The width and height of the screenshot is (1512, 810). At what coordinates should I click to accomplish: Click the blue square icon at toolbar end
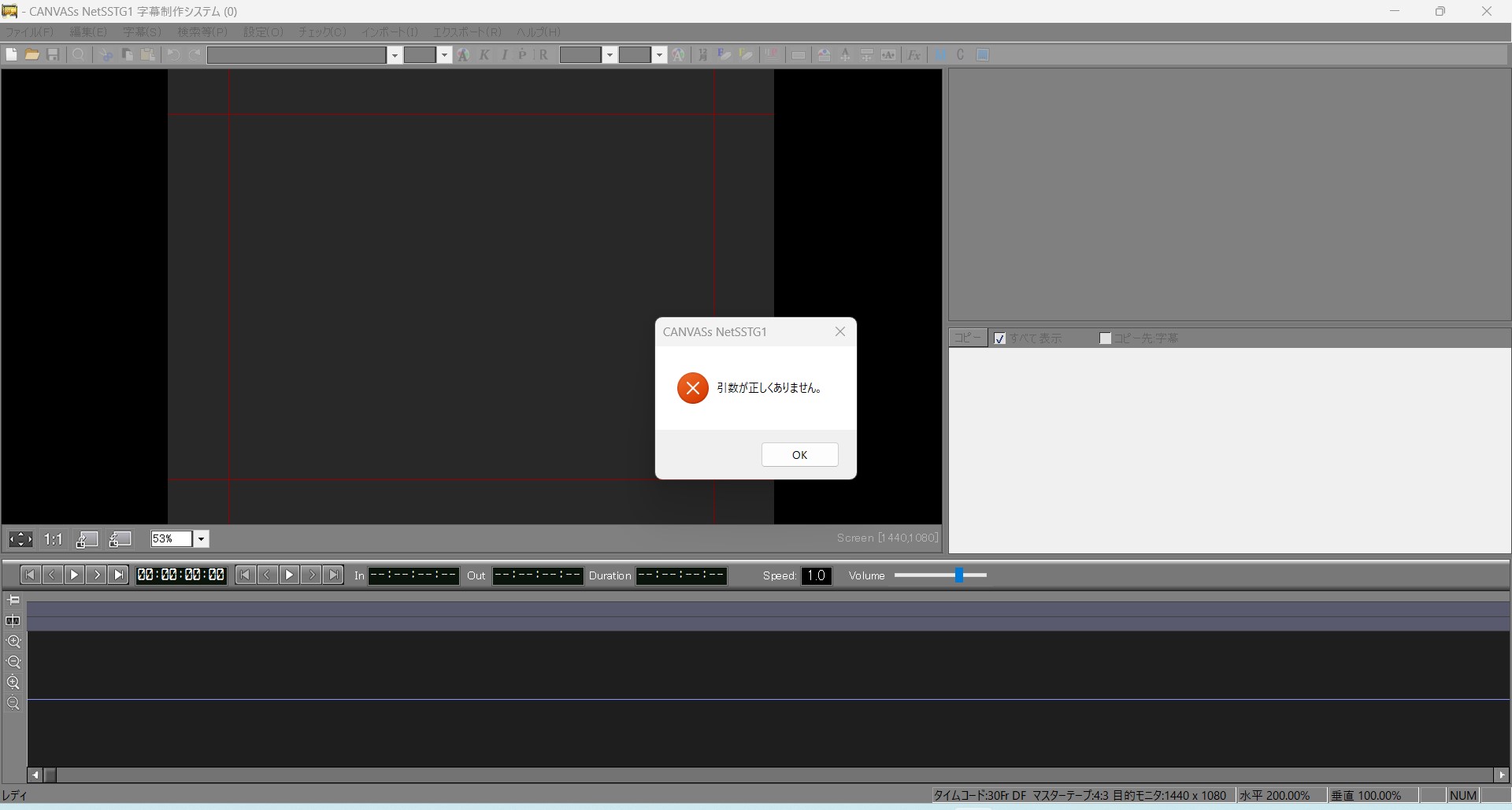[x=982, y=54]
